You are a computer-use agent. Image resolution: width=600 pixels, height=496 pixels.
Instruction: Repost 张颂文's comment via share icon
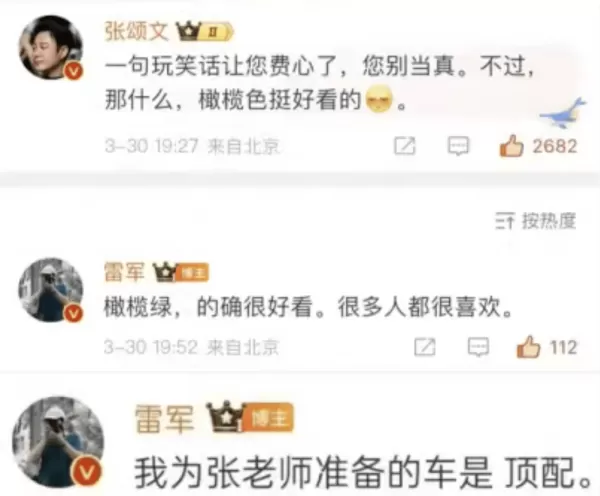pos(405,146)
